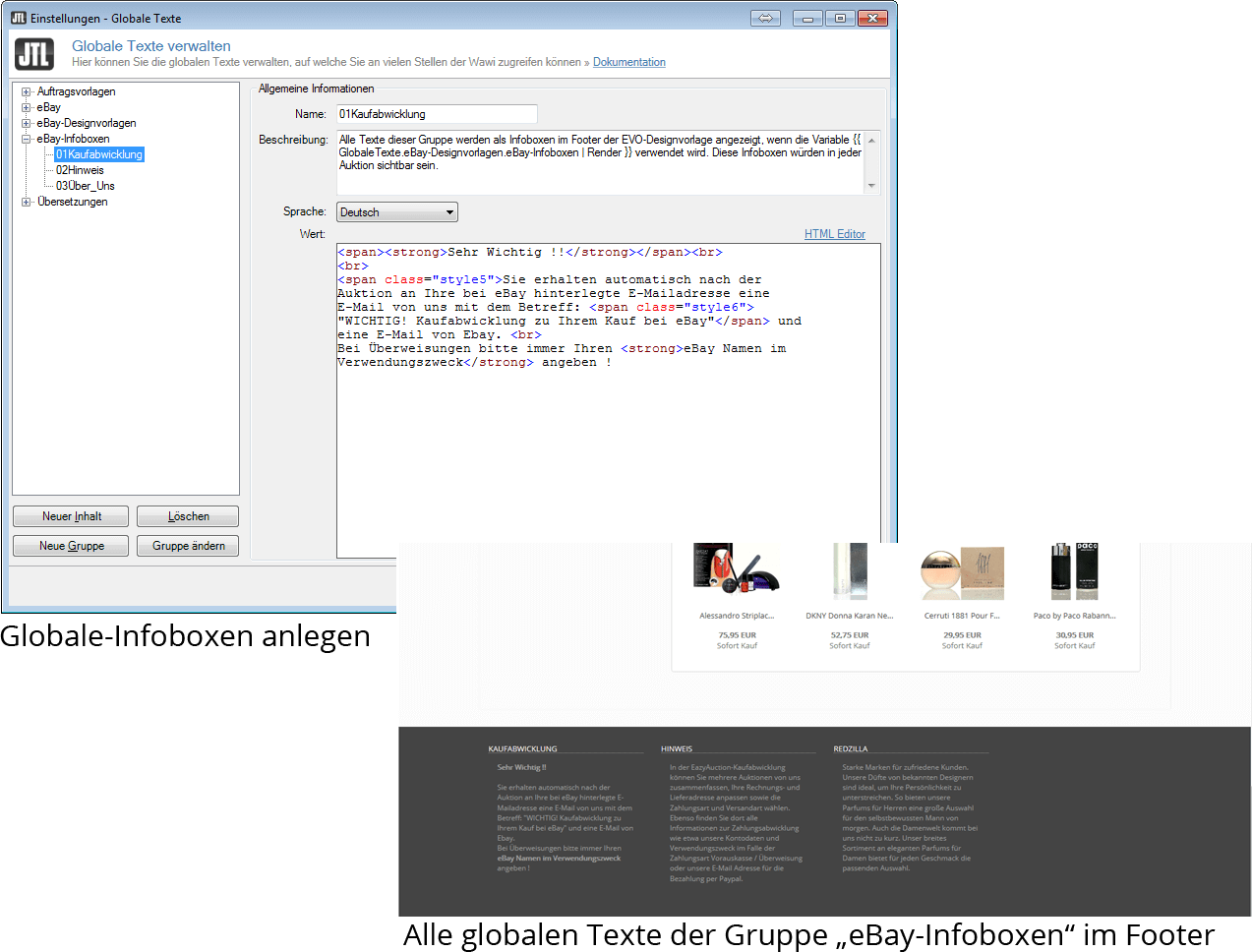Expand the eBay-Designvorlagen tree node
1252x952 pixels.
pyautogui.click(x=27, y=123)
